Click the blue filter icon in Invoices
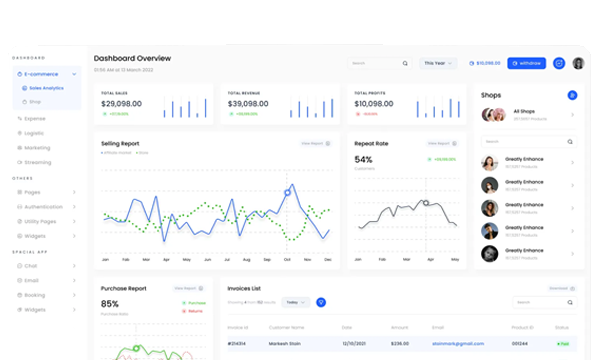This screenshot has width=600, height=360. tap(321, 302)
